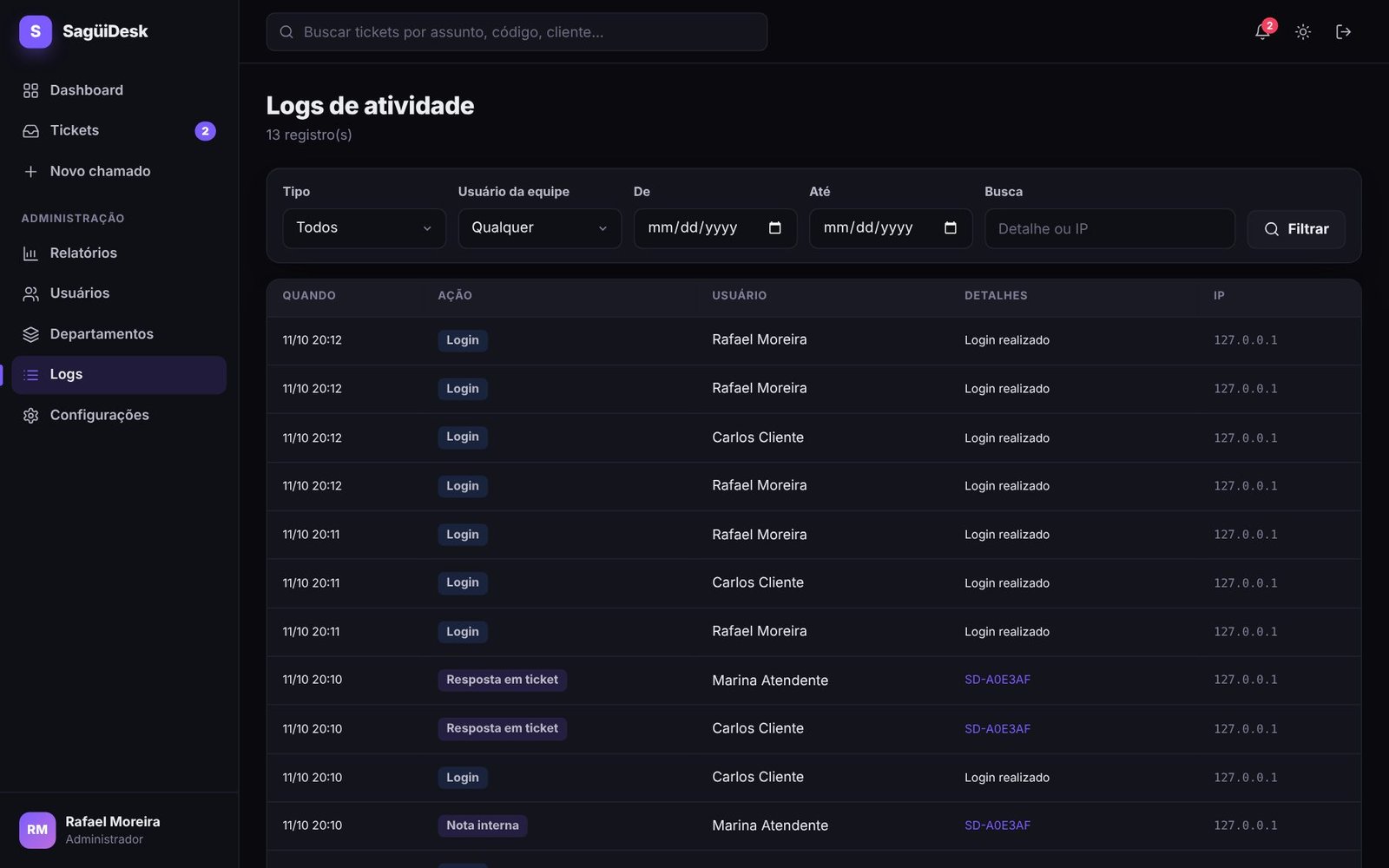
Task: Click the Até date input field
Action: 891,228
